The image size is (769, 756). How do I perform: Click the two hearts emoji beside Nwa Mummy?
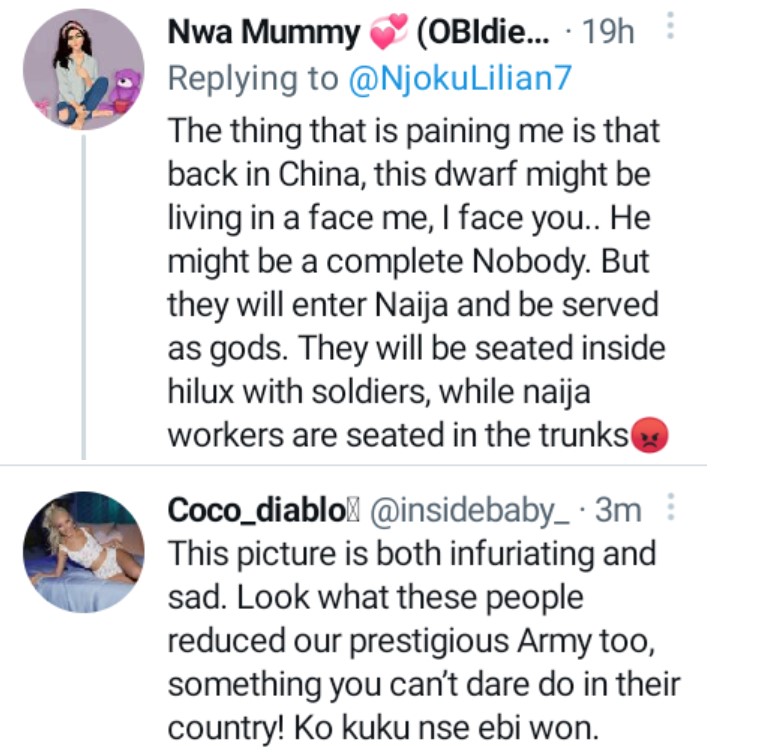pyautogui.click(x=384, y=33)
